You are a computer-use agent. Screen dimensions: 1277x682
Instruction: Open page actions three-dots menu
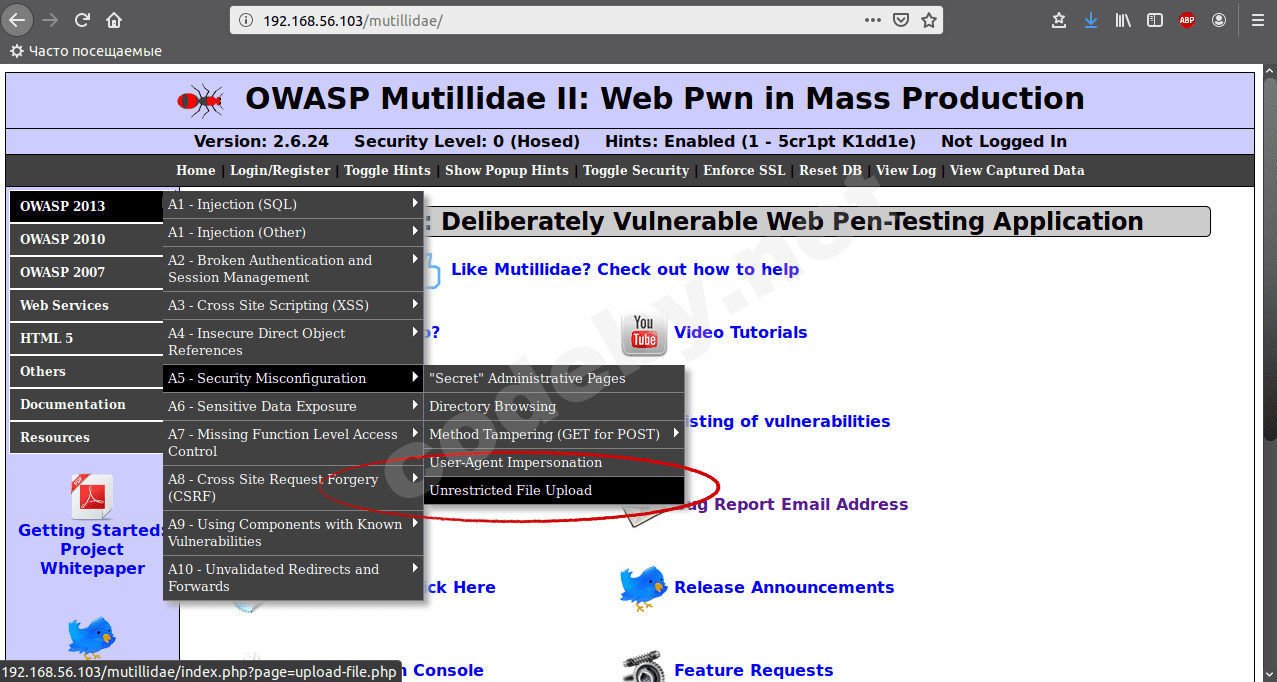click(x=873, y=20)
